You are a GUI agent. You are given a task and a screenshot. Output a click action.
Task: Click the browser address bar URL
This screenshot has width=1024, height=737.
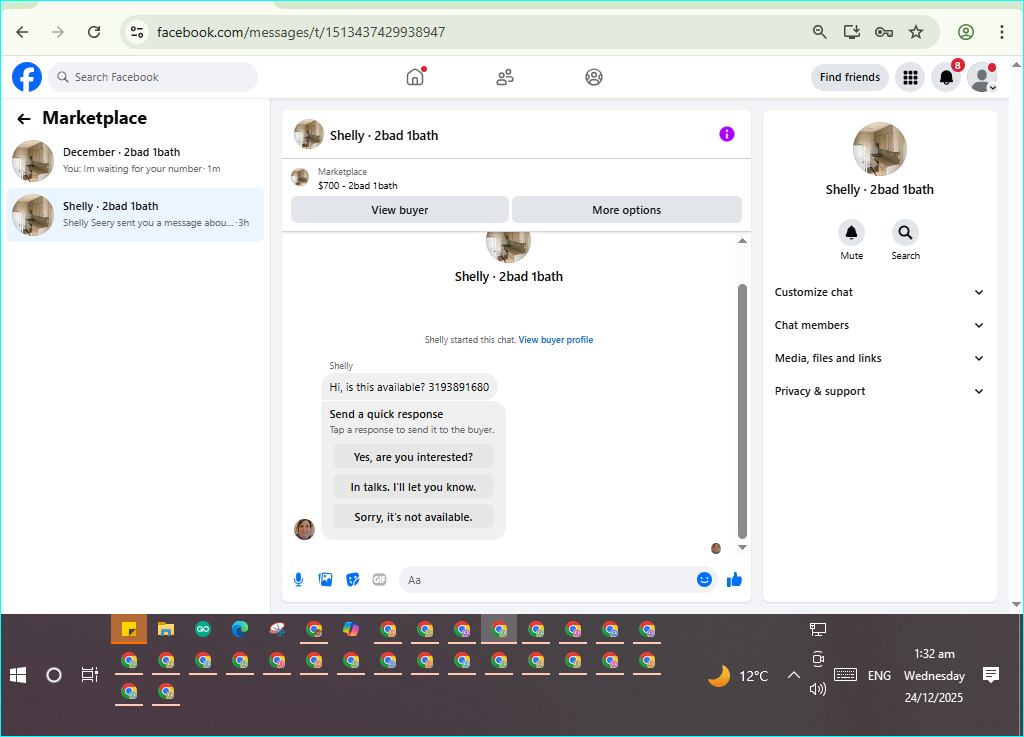(x=301, y=32)
